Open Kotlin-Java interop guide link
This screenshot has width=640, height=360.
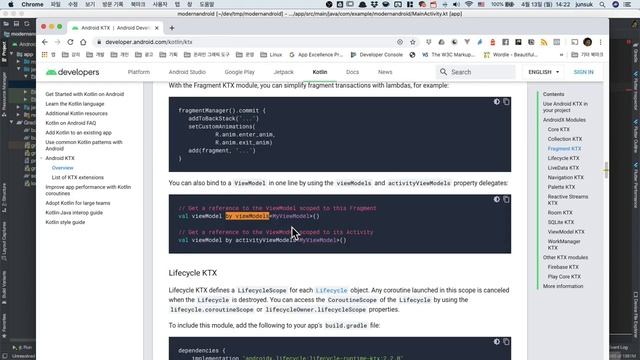(x=74, y=213)
